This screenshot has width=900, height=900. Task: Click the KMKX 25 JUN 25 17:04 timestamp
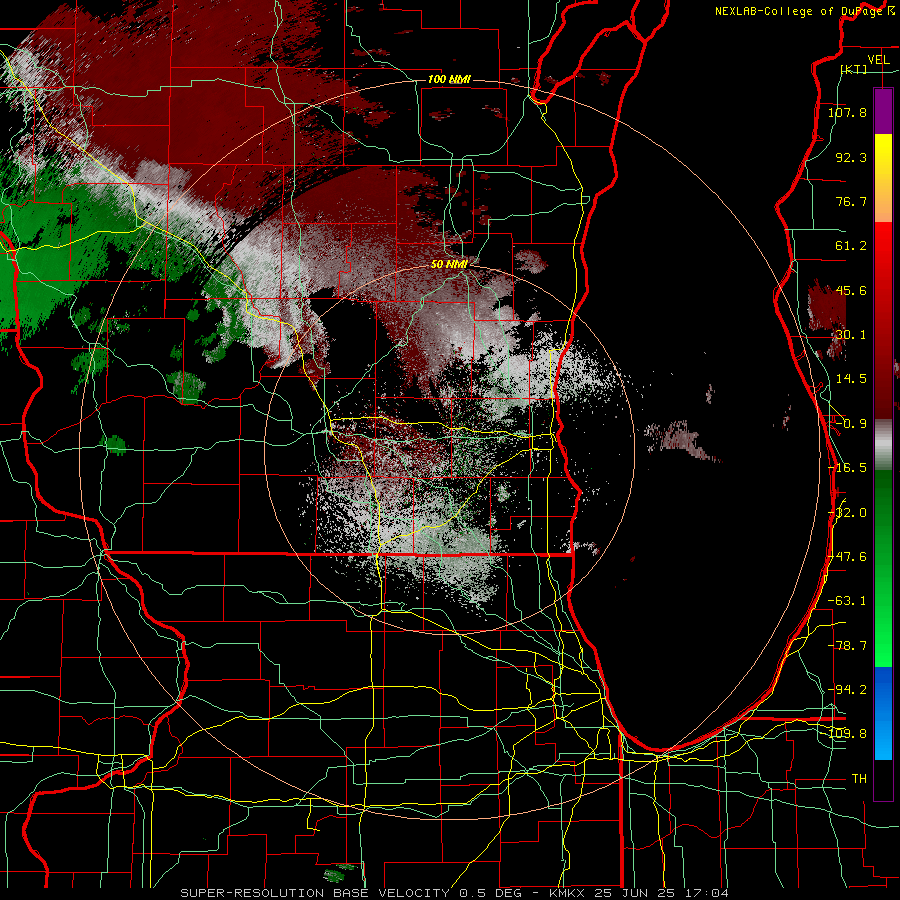point(639,893)
